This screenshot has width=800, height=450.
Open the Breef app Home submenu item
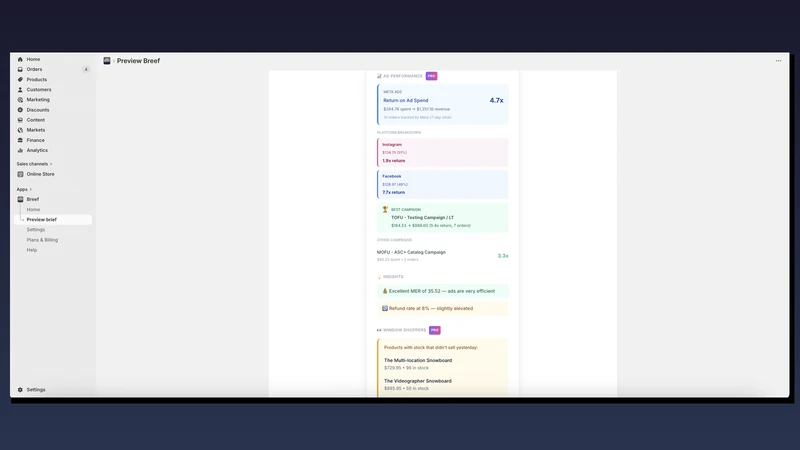tap(33, 210)
